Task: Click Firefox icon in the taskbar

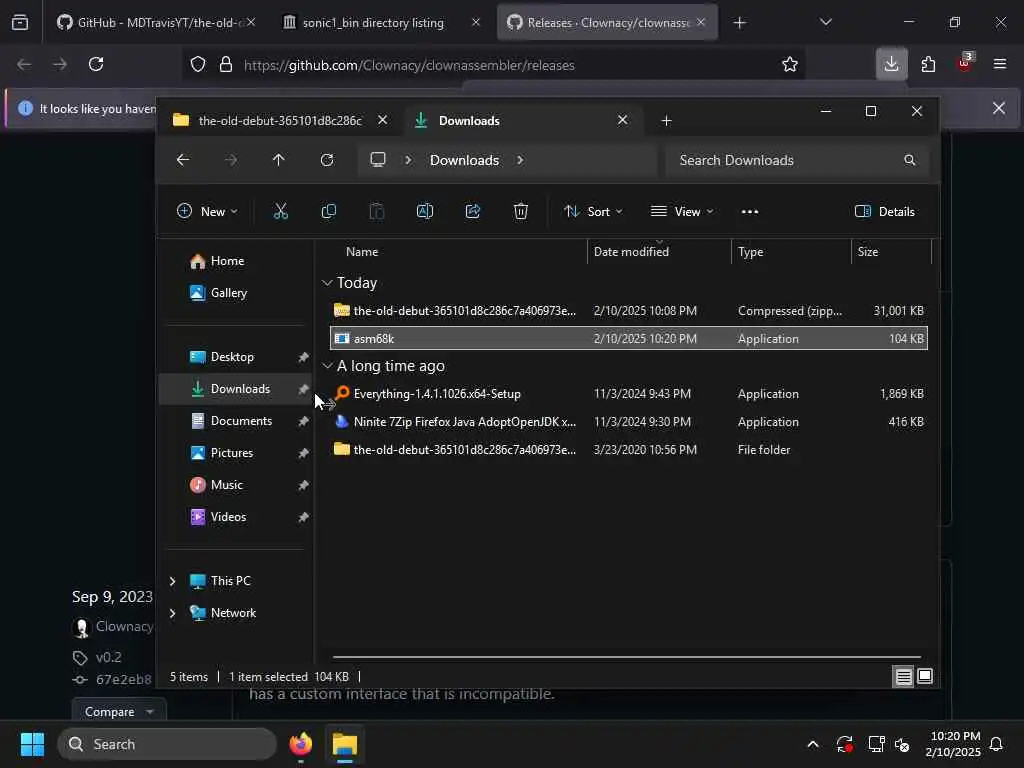Action: [301, 744]
